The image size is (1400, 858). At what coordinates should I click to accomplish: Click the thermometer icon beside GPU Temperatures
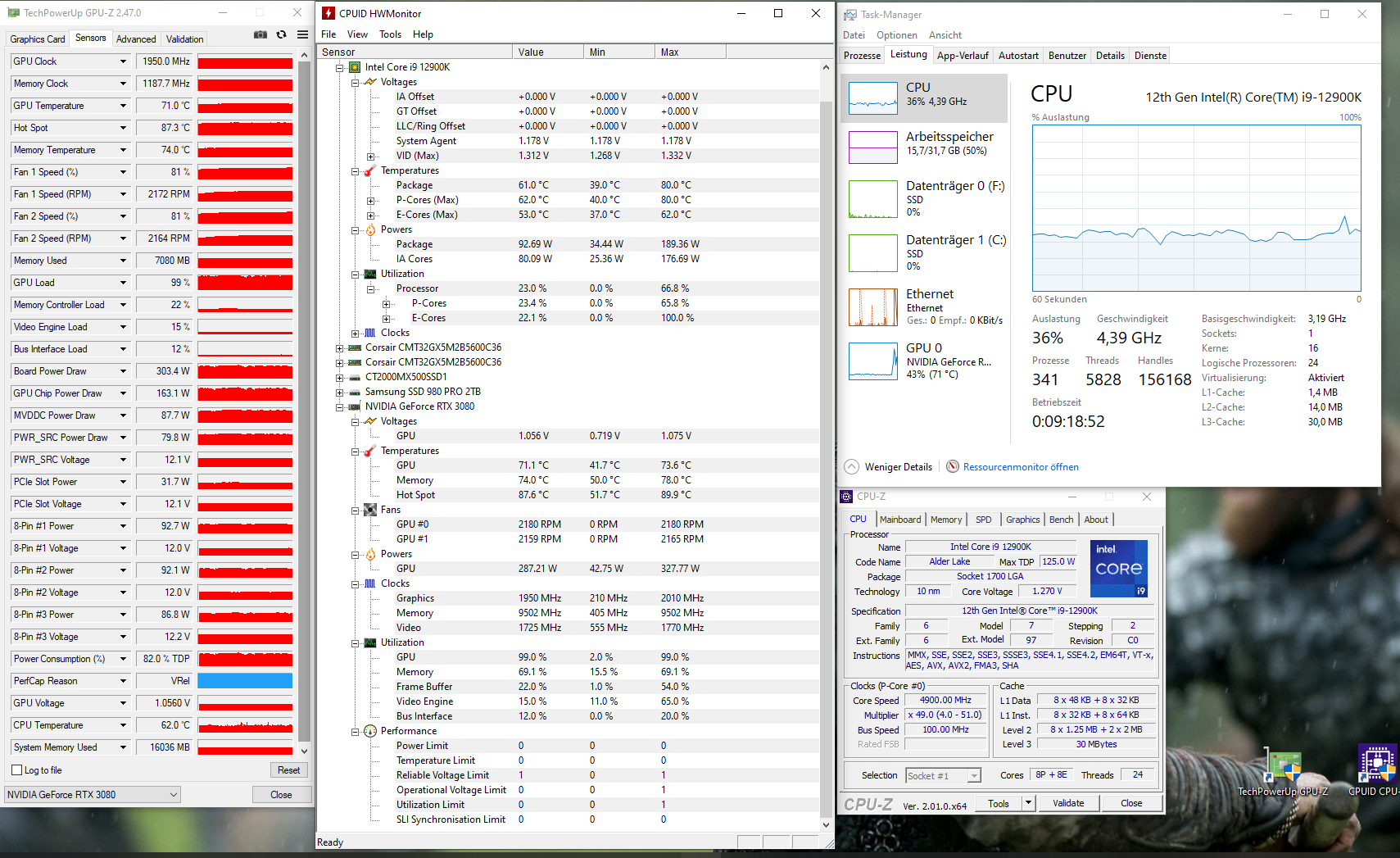click(370, 451)
